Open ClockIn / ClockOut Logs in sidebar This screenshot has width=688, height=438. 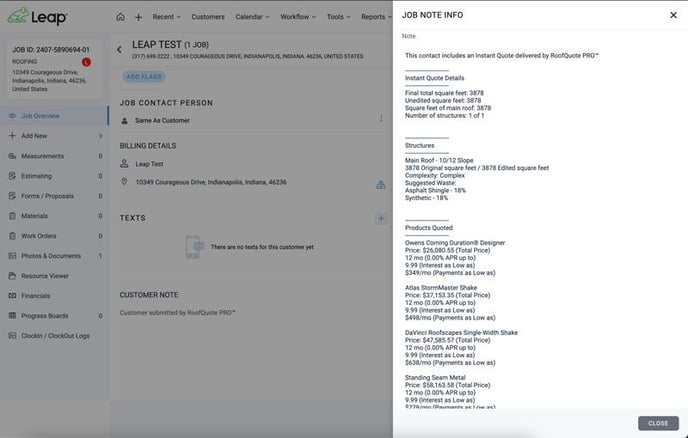click(54, 336)
